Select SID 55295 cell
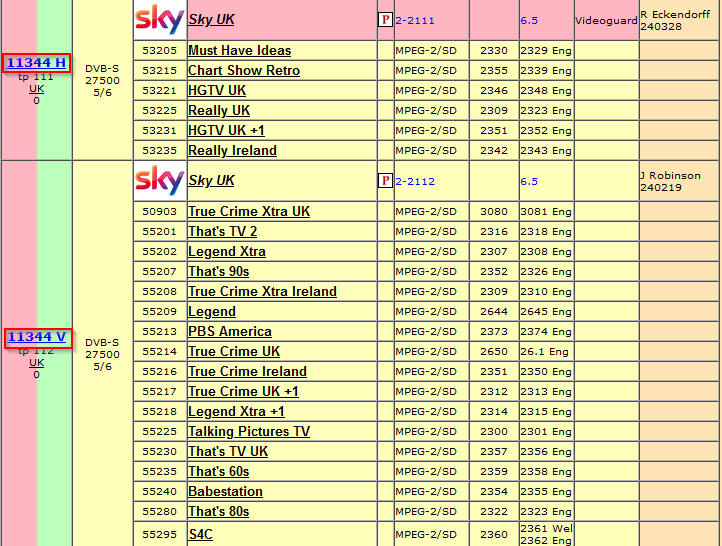The height and width of the screenshot is (546, 722). [160, 534]
